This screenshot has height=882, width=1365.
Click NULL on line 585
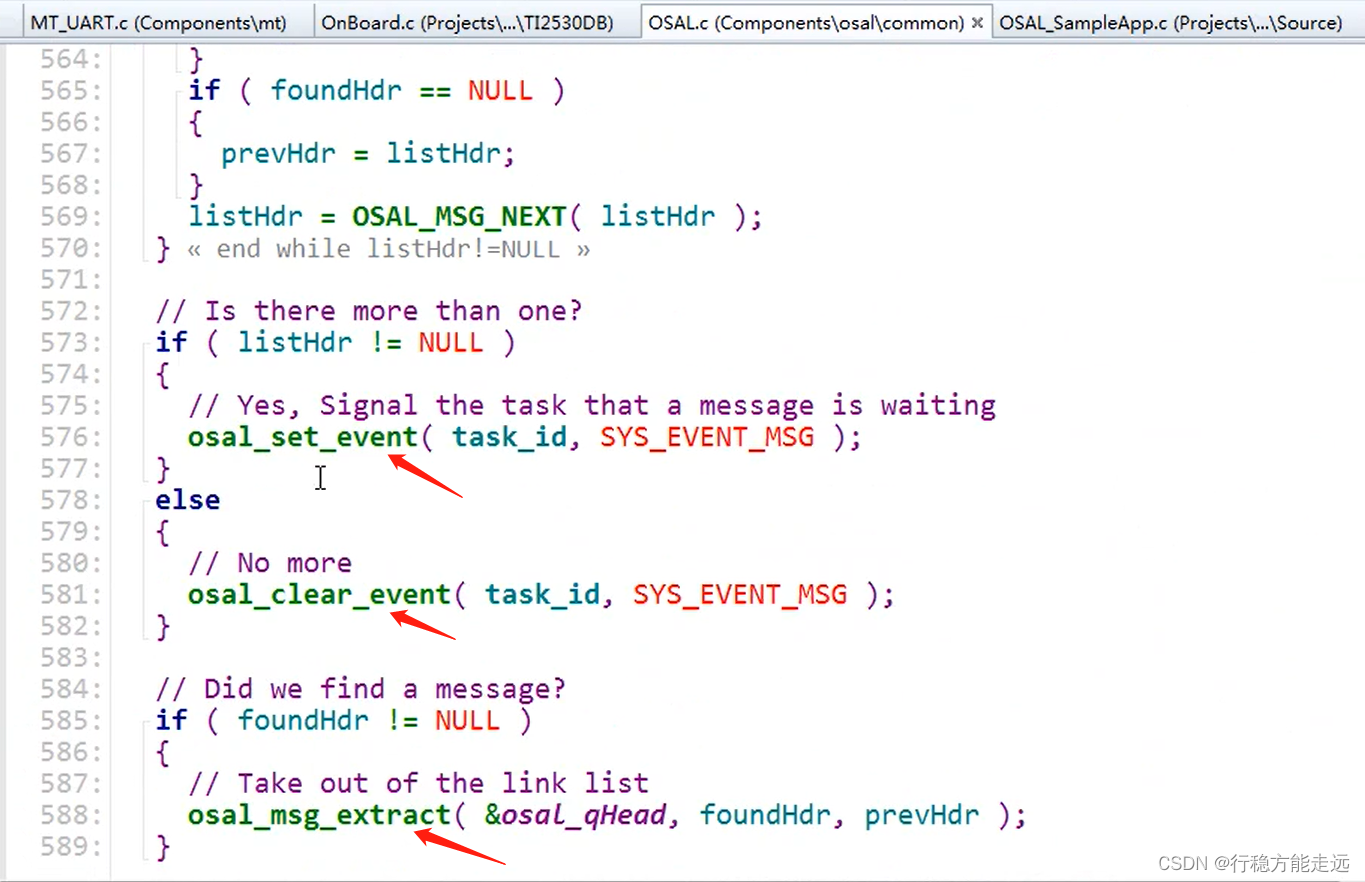[x=467, y=720]
